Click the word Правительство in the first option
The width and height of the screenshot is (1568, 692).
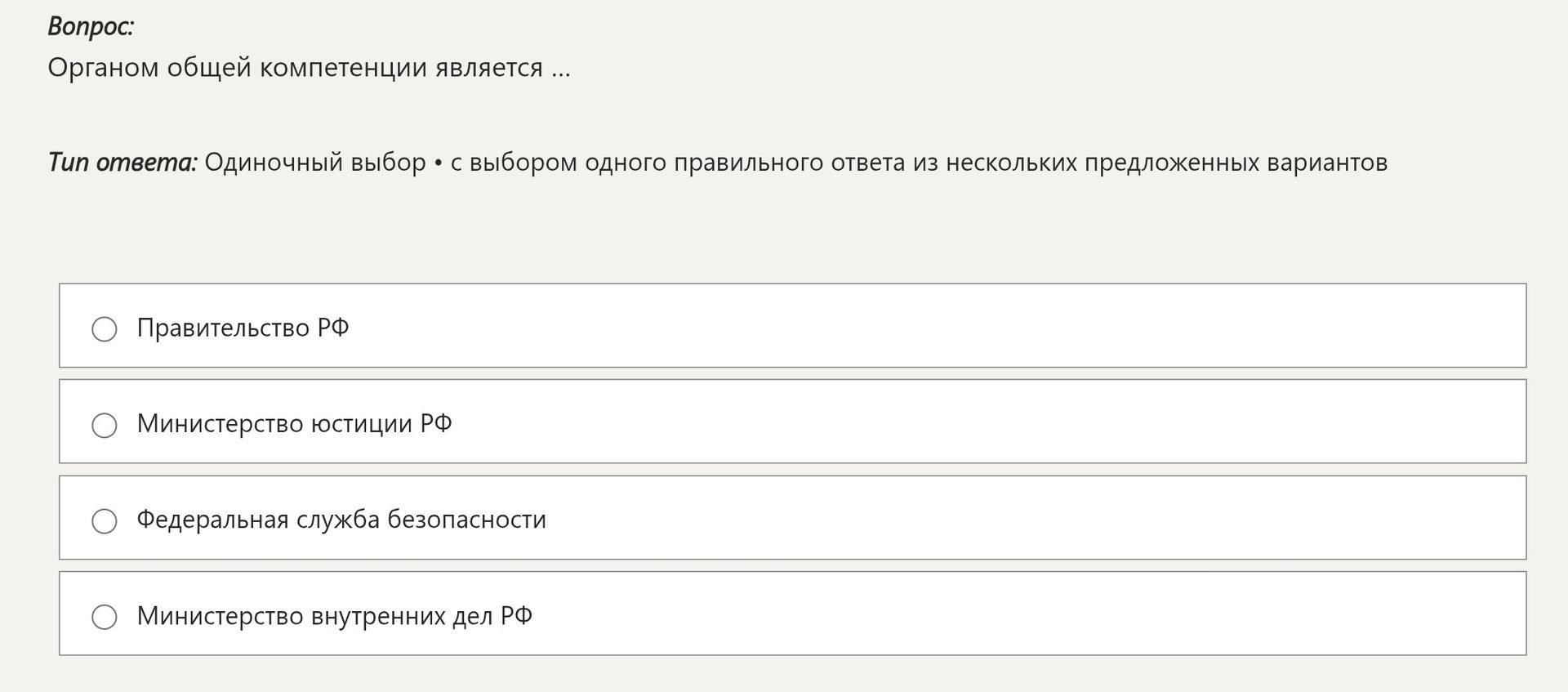click(223, 328)
